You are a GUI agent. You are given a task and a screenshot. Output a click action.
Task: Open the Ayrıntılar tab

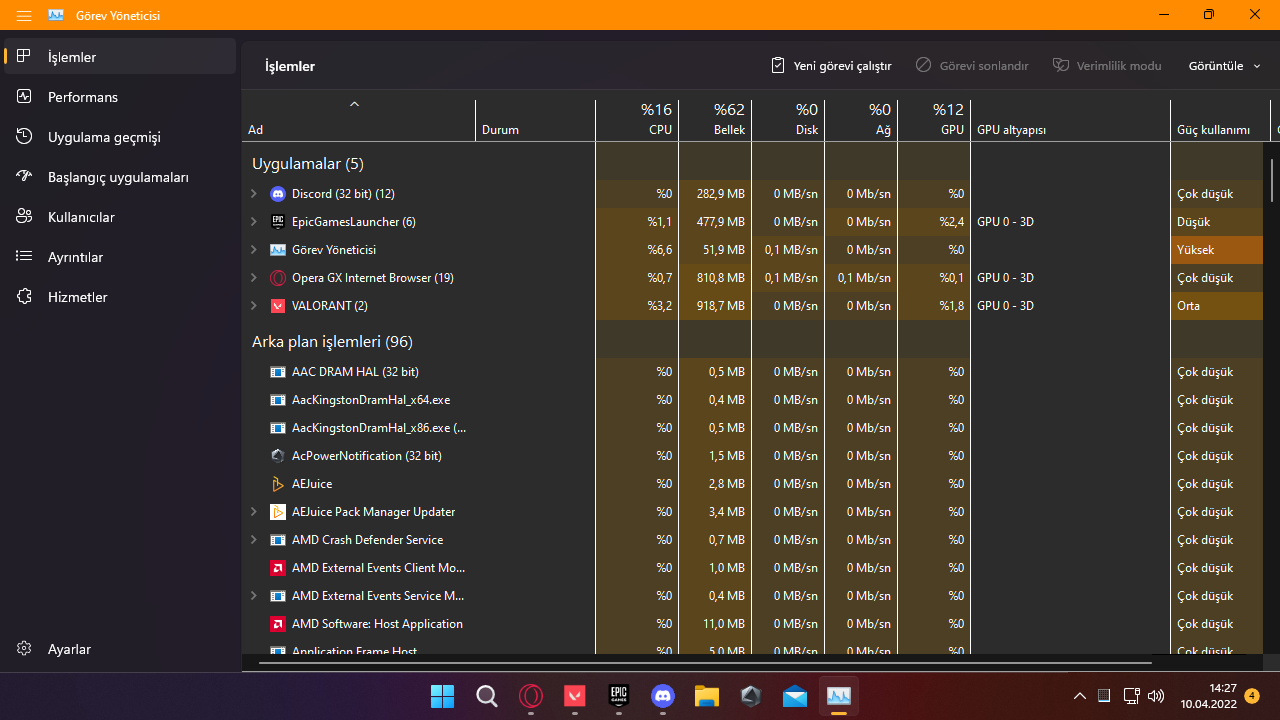pyautogui.click(x=120, y=257)
